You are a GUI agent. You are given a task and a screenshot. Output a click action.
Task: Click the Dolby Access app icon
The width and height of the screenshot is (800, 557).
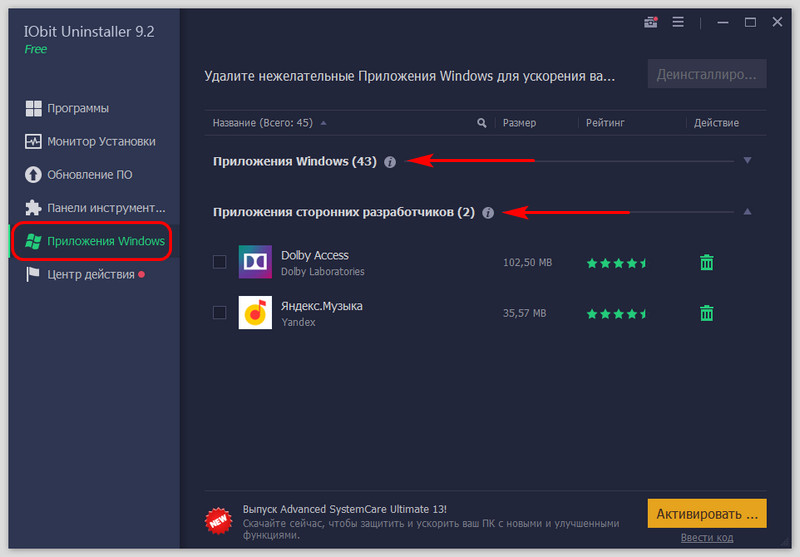point(255,262)
